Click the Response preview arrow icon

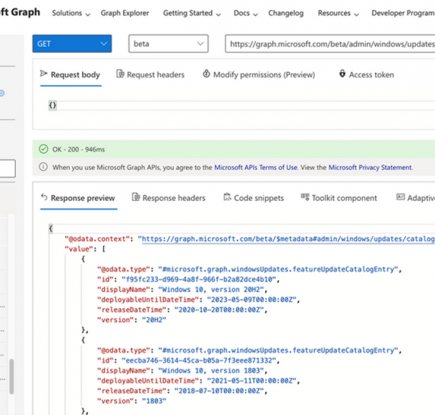tap(44, 197)
